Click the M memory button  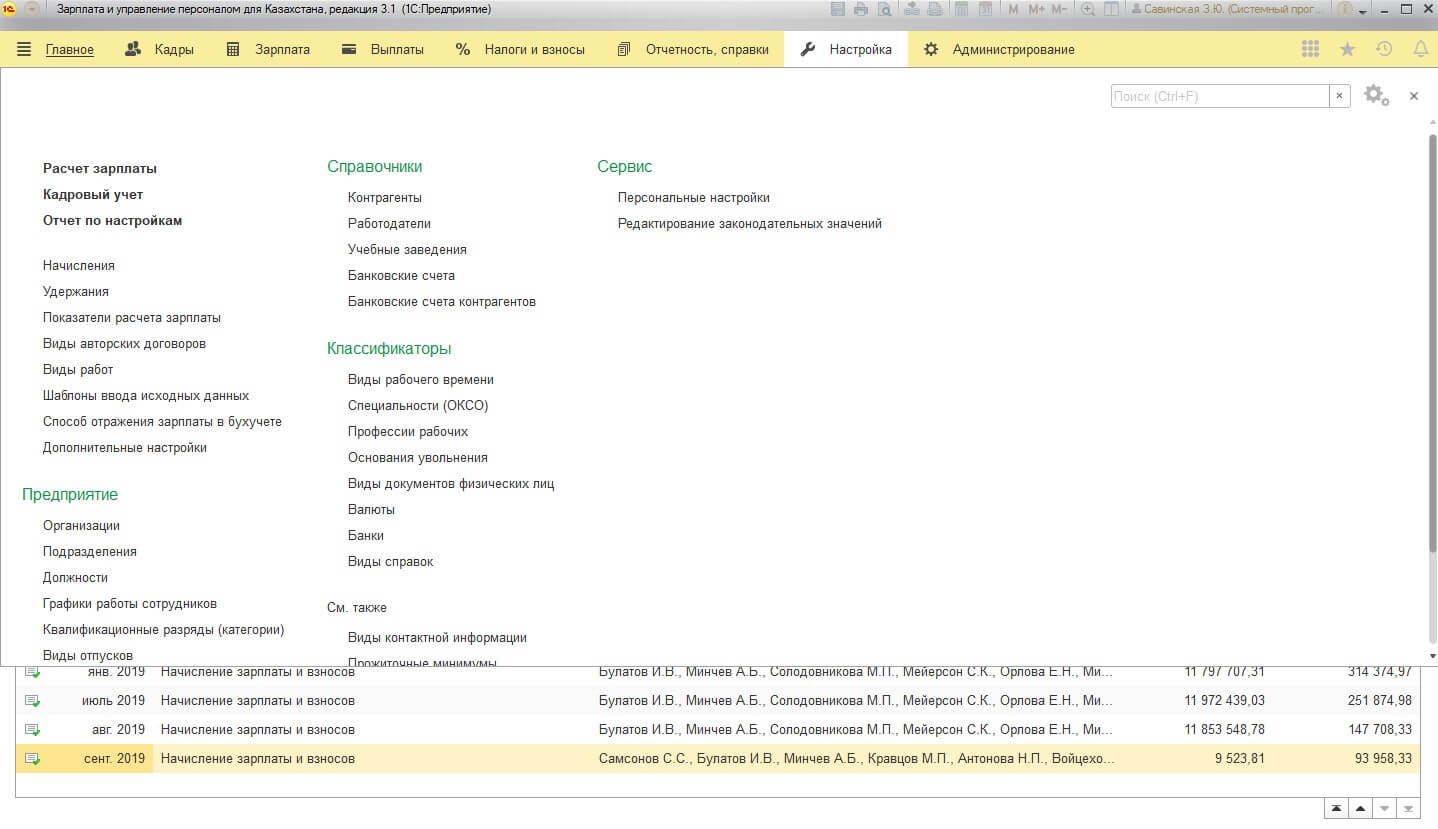(x=1013, y=9)
